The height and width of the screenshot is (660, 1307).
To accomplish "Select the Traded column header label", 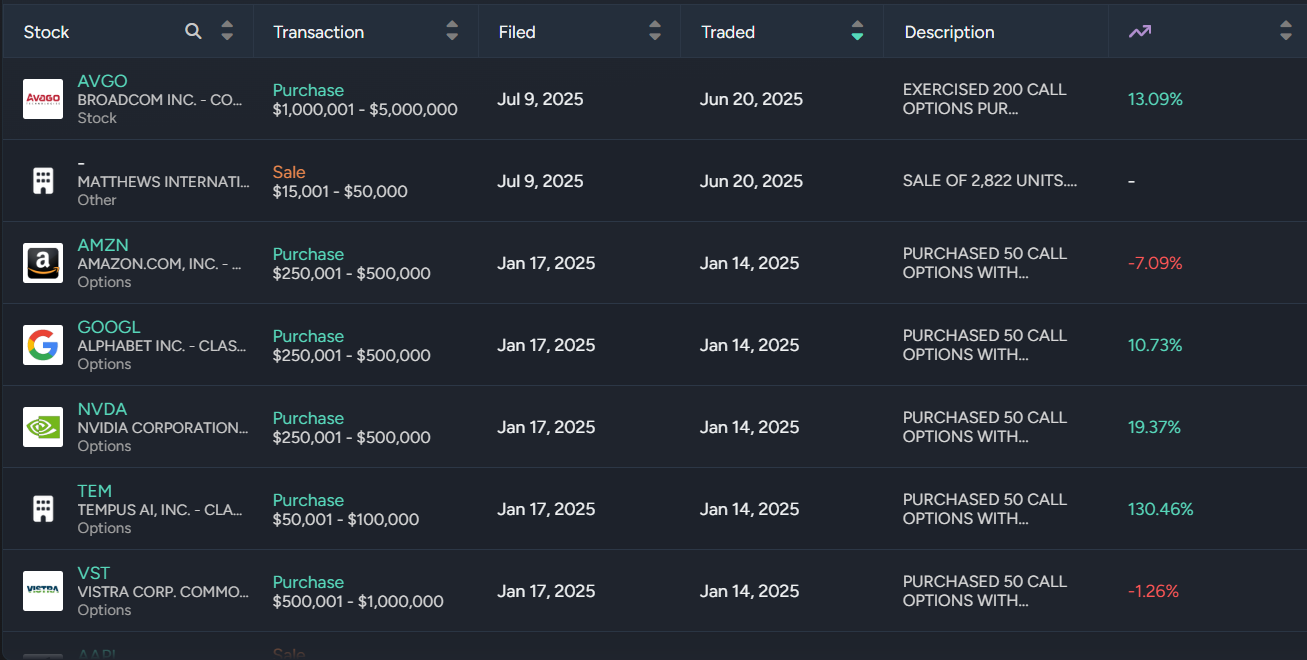I will pyautogui.click(x=728, y=32).
